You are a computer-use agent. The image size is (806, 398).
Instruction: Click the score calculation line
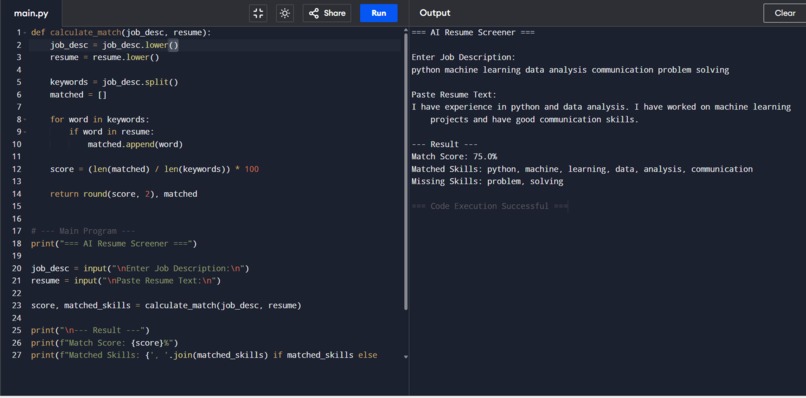[154, 169]
